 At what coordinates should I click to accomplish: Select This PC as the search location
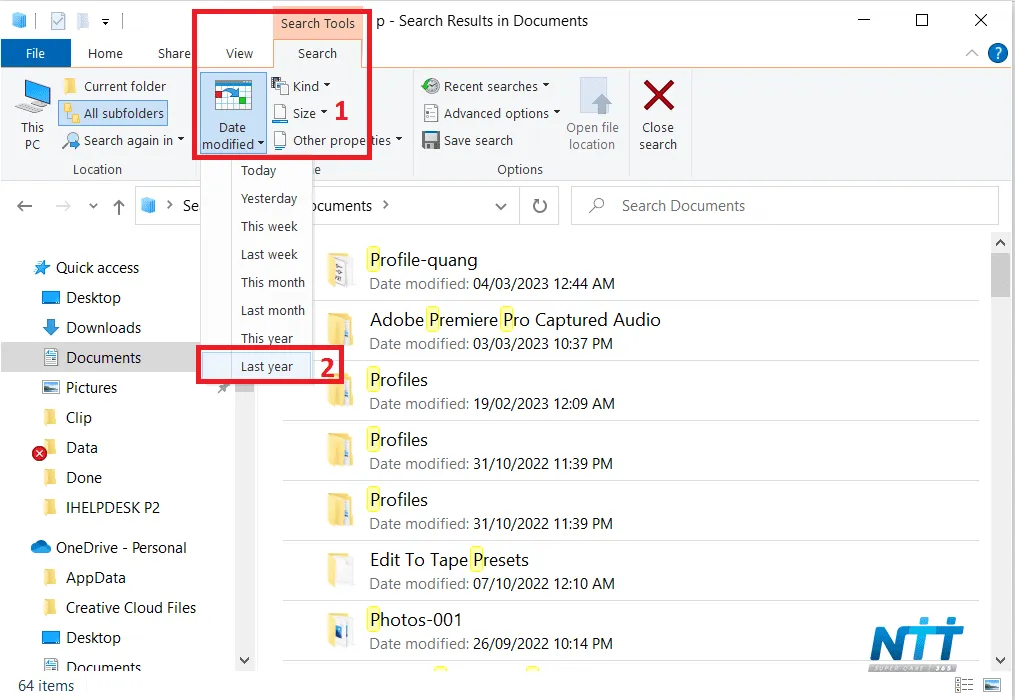31,113
